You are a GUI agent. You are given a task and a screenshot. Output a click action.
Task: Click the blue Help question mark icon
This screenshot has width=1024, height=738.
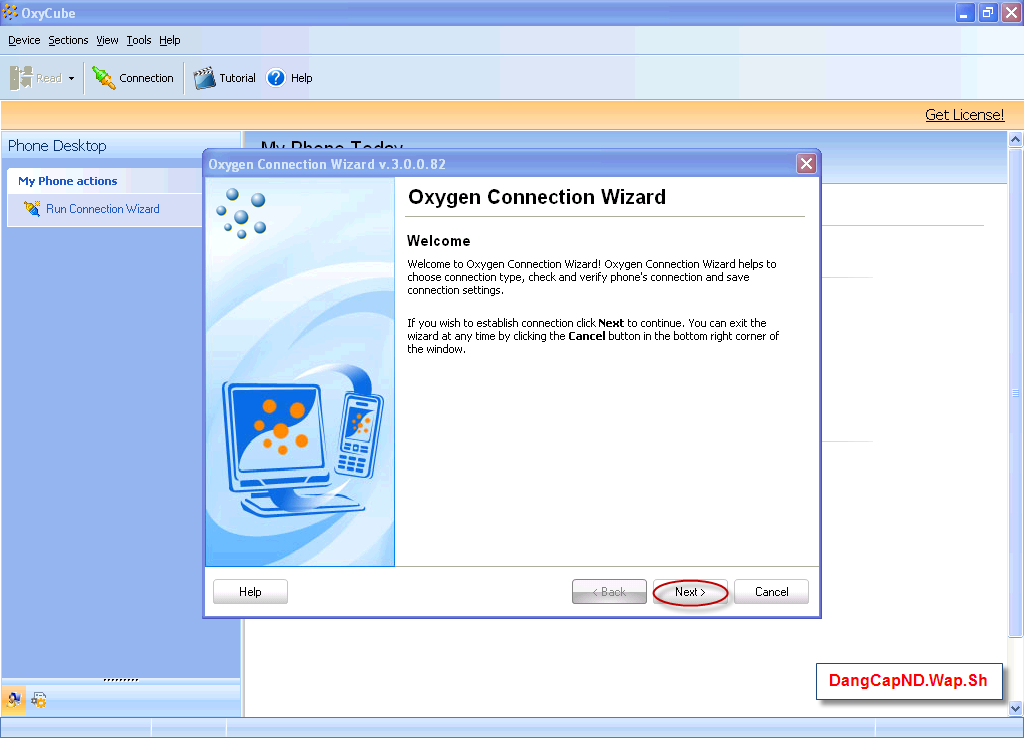coord(276,78)
